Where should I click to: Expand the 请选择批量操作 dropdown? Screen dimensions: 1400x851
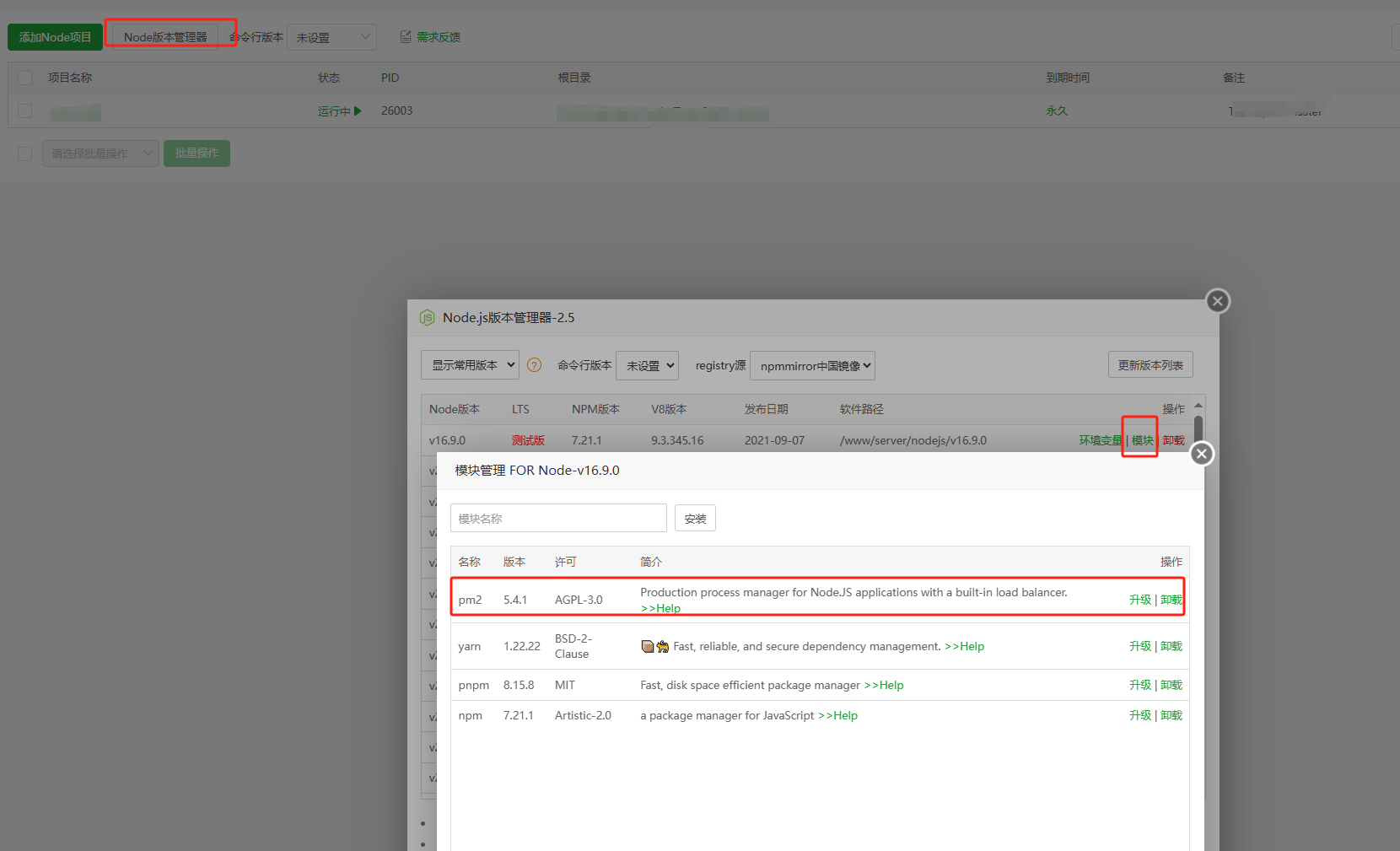click(100, 154)
